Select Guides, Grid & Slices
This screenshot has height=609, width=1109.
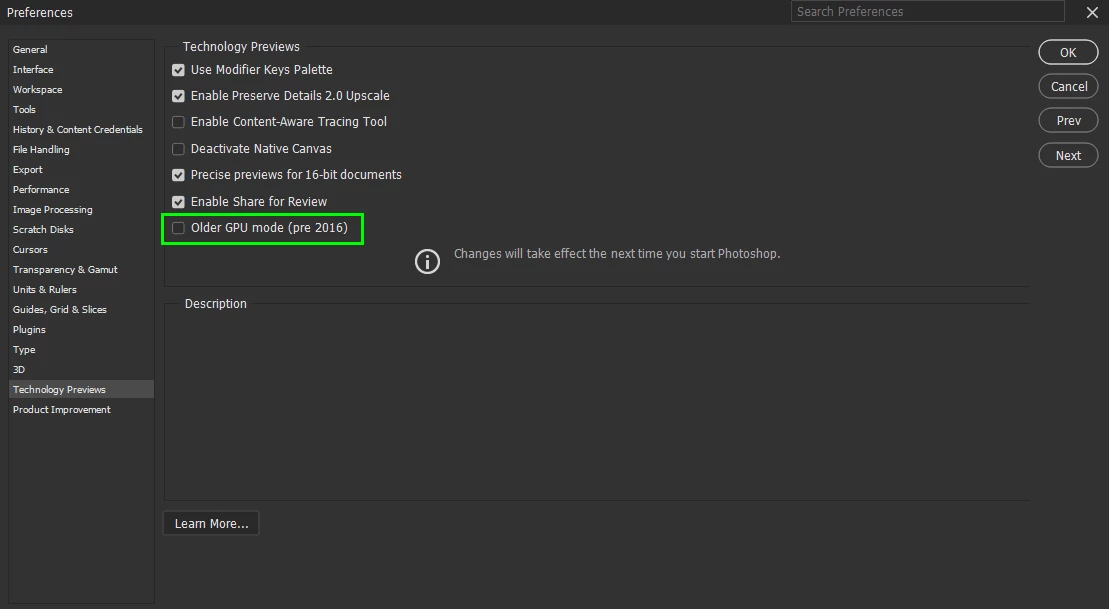pos(81,309)
